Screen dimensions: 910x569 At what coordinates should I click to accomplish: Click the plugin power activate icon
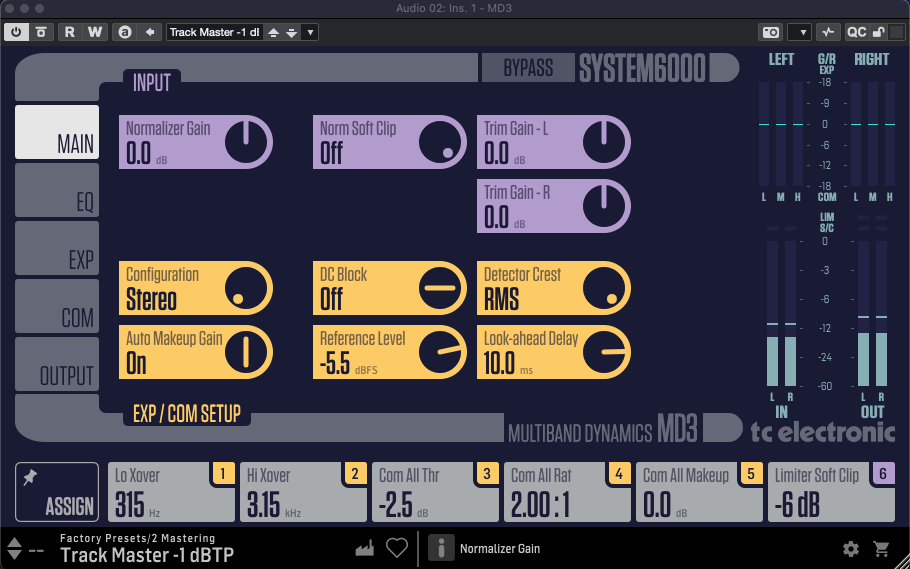point(17,32)
